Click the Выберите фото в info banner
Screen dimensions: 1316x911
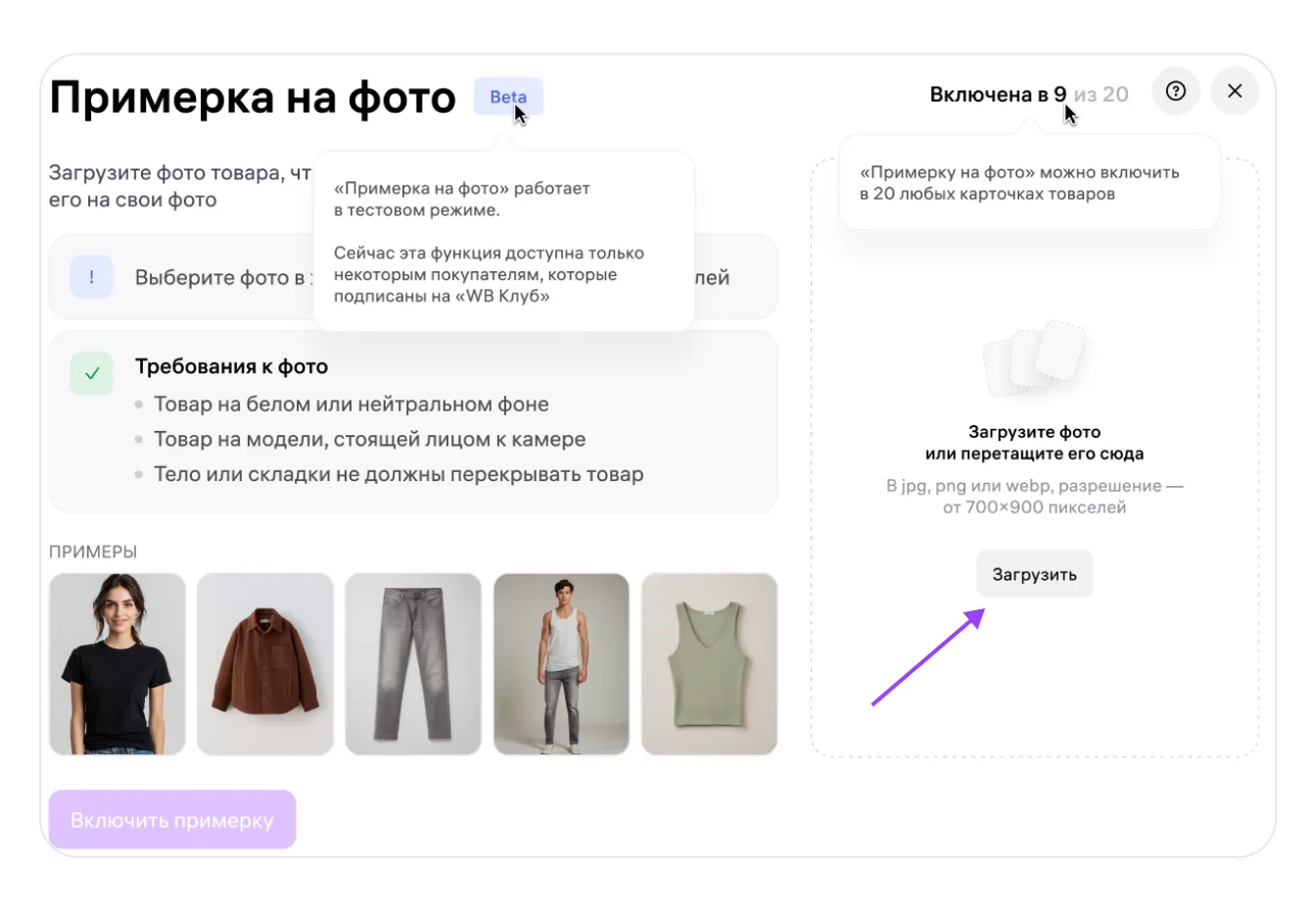tap(413, 277)
